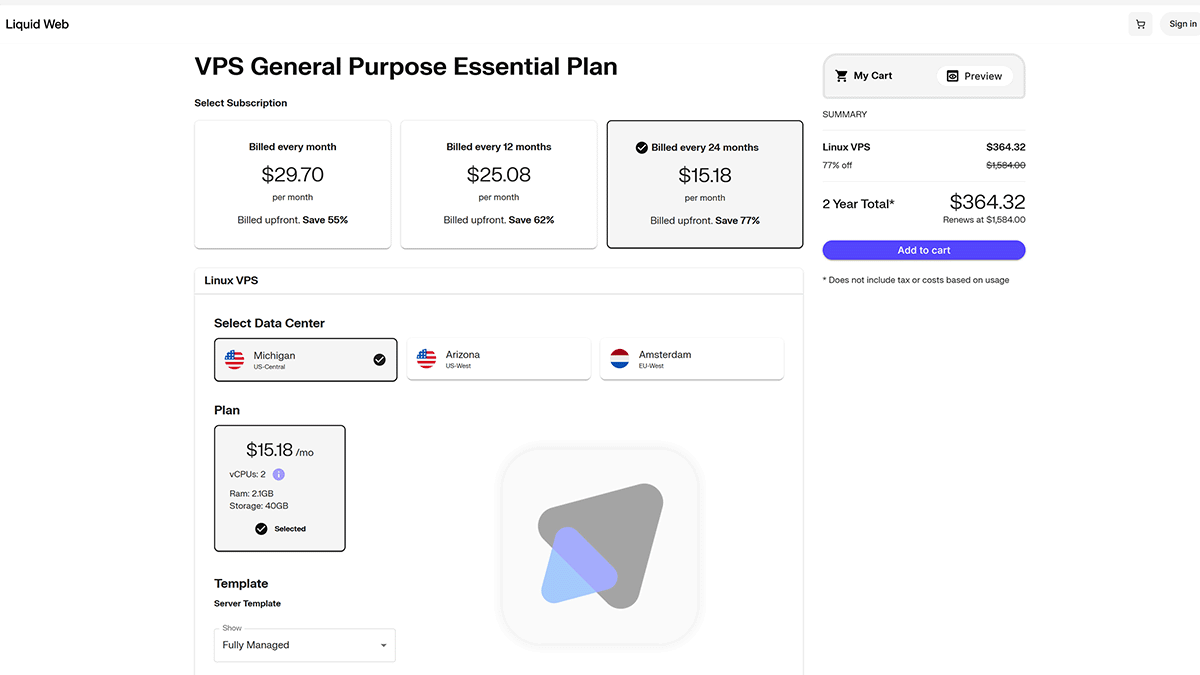Viewport: 1200px width, 675px height.
Task: Click the VPS General Purpose Essential Plan heading
Action: [x=406, y=67]
